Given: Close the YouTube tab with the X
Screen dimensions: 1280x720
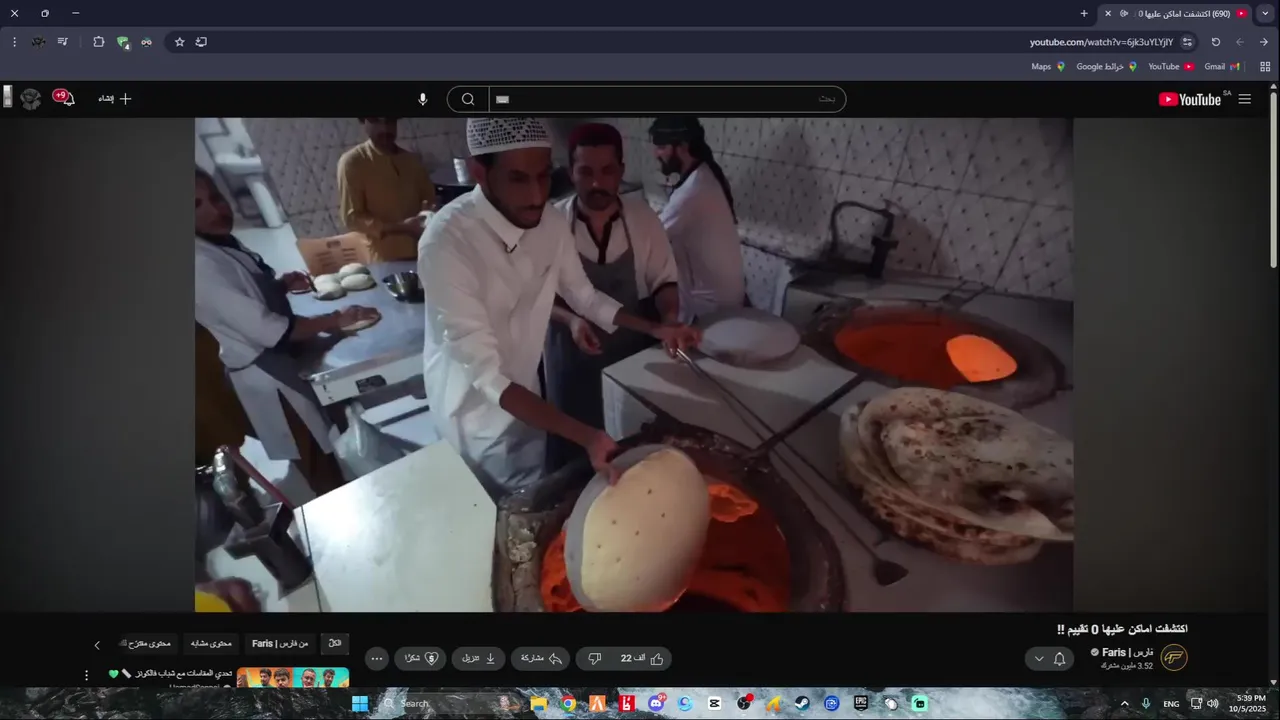Looking at the screenshot, I should 1107,14.
